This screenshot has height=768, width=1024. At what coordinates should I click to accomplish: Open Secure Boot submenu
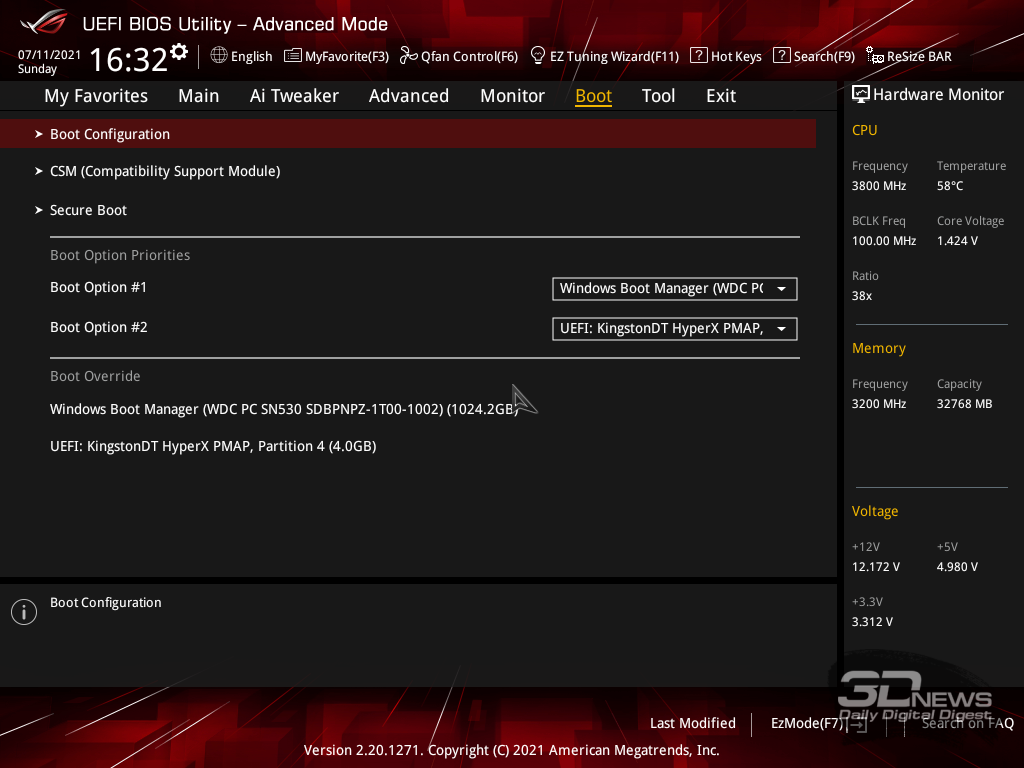88,210
